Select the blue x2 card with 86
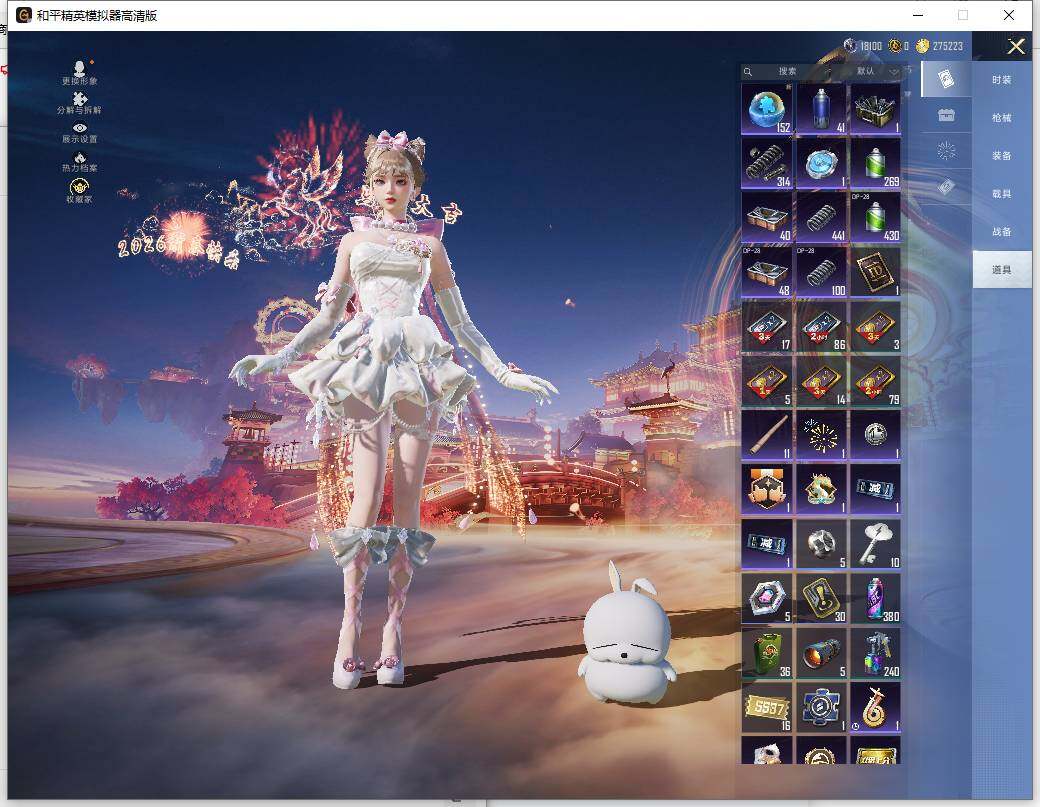The height and width of the screenshot is (807, 1040). [821, 326]
